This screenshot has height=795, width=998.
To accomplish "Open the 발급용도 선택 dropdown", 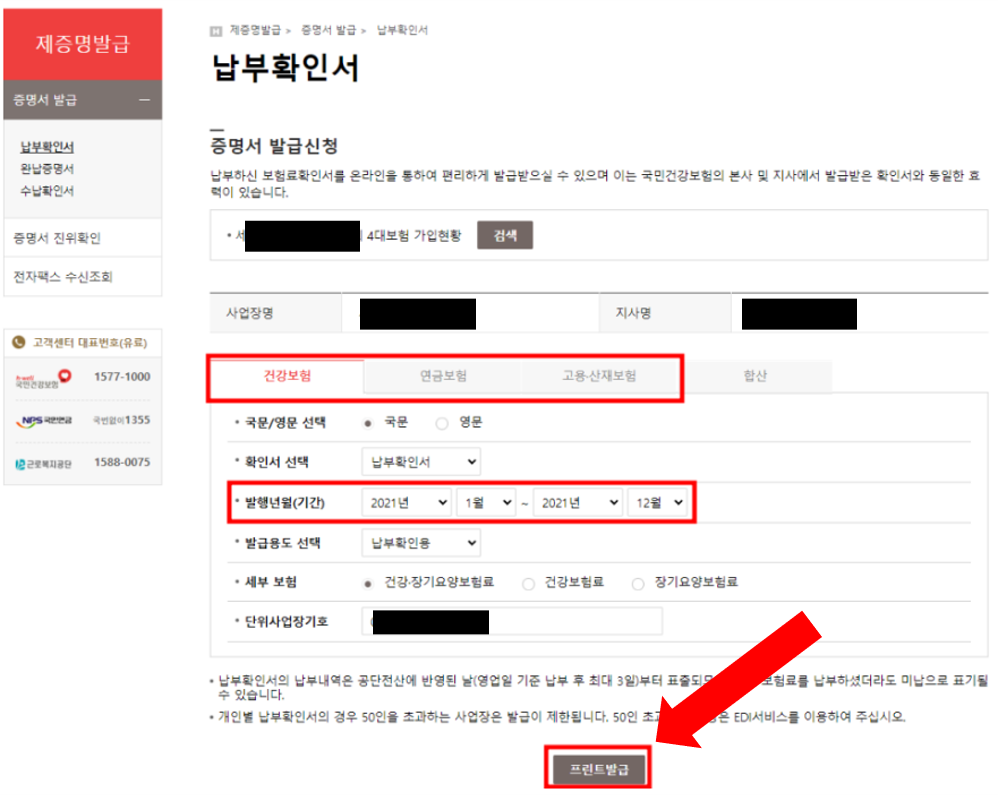I will coord(420,543).
